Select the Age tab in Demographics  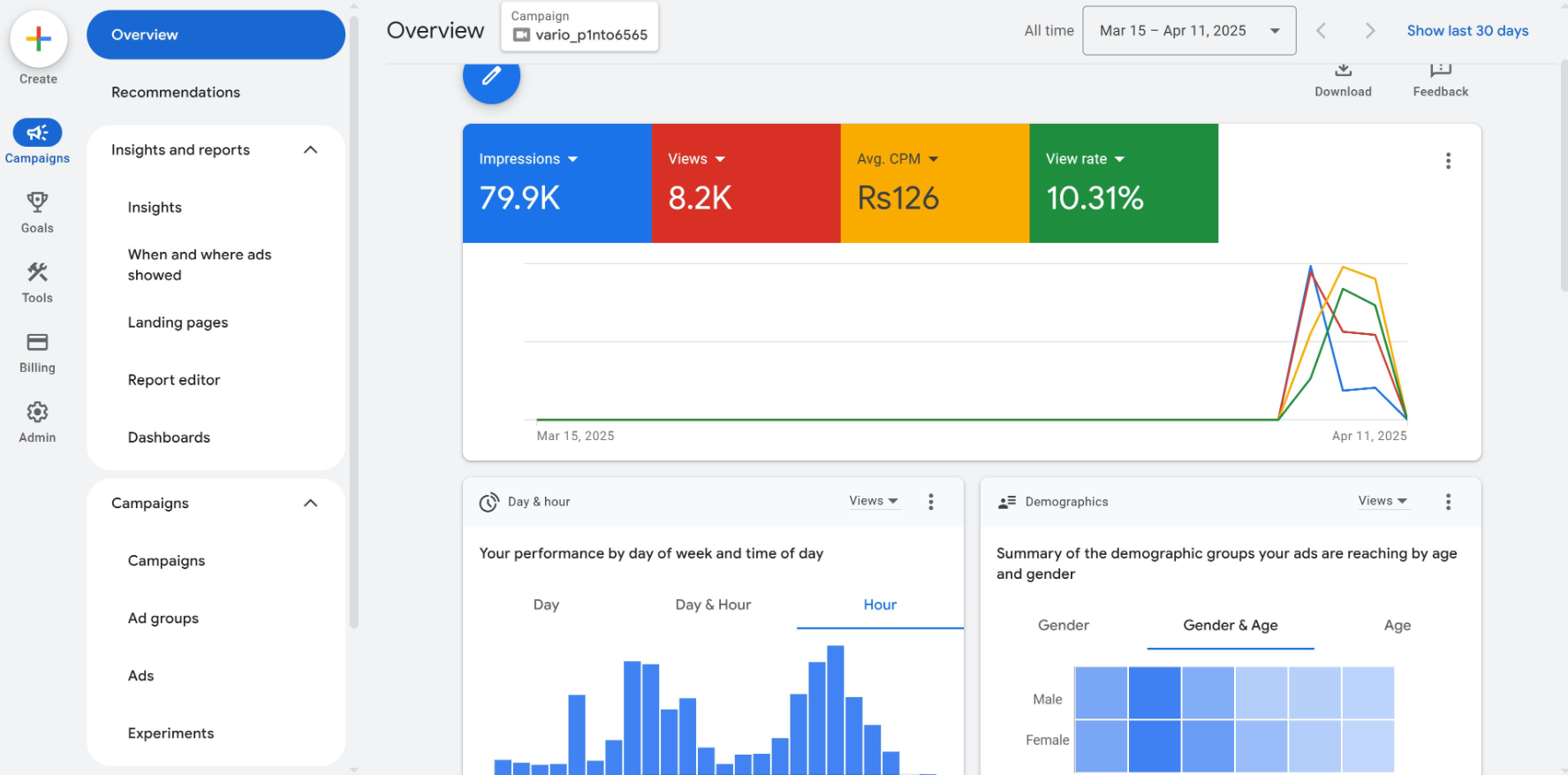coord(1397,626)
